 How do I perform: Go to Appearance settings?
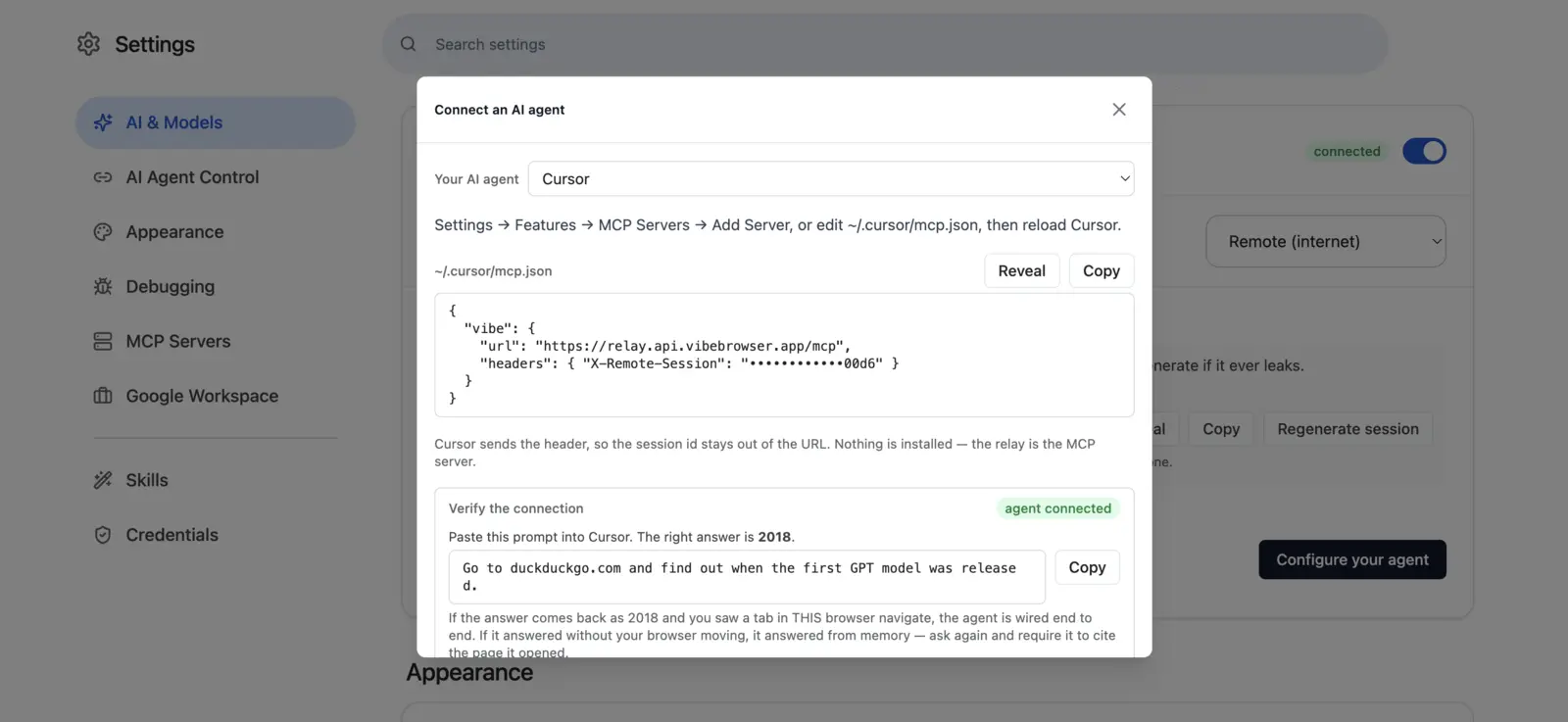click(x=215, y=232)
